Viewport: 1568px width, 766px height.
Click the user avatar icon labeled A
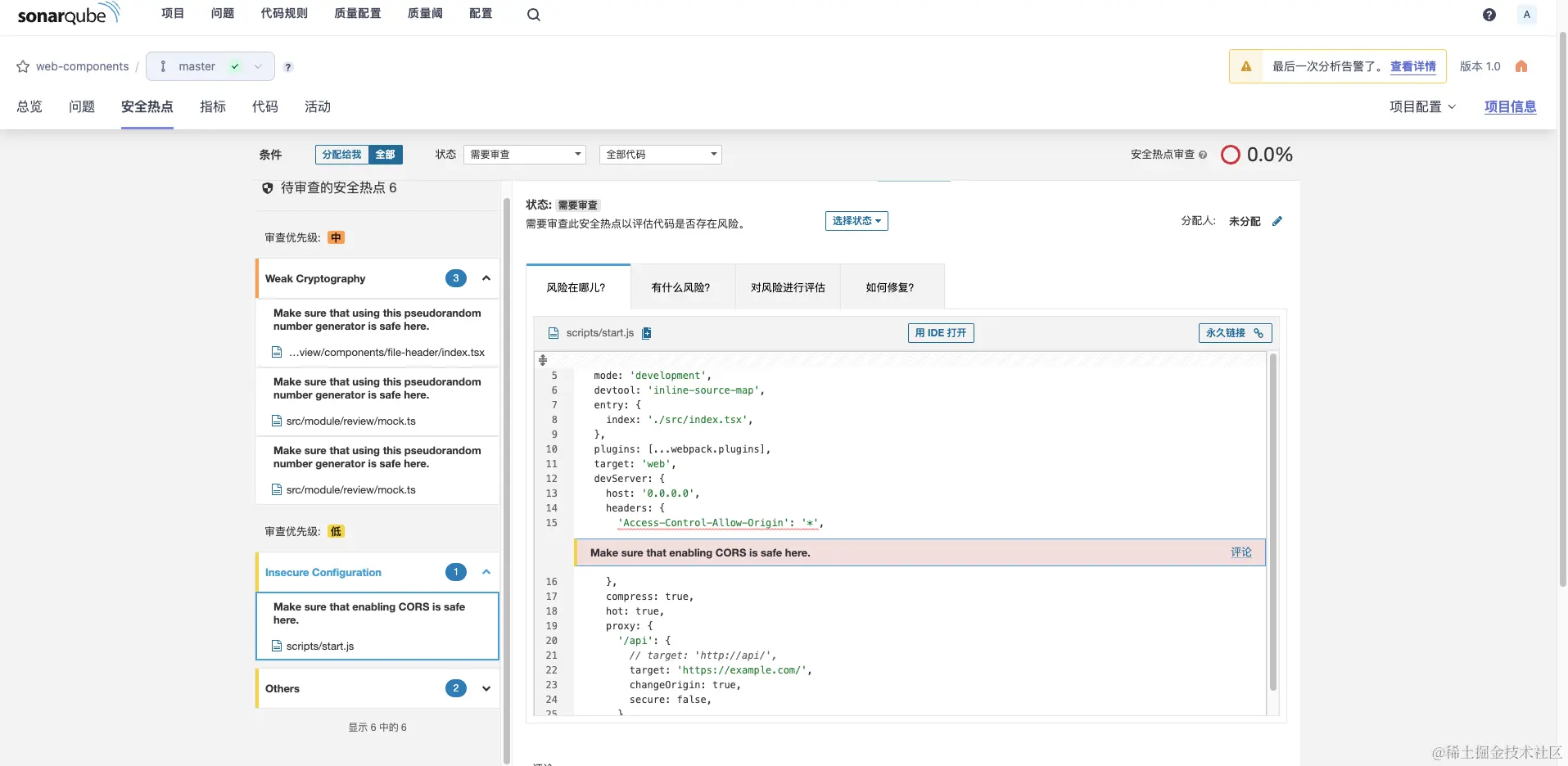(x=1526, y=15)
